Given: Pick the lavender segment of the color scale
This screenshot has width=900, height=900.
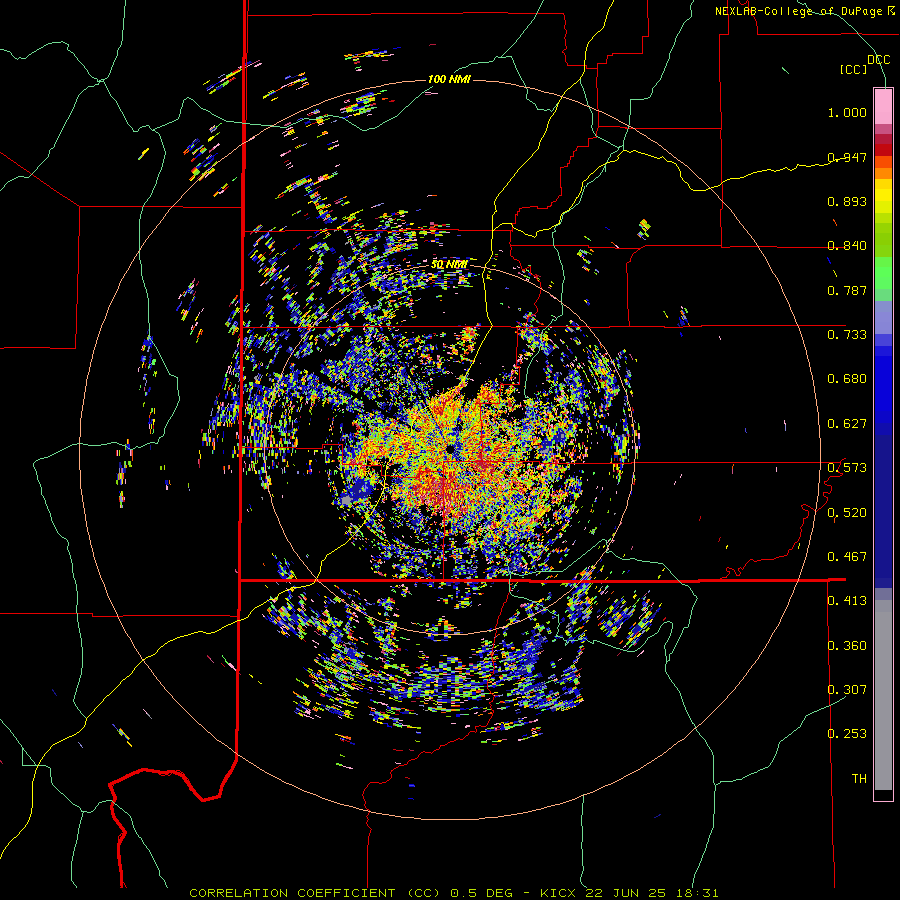Looking at the screenshot, I should pyautogui.click(x=883, y=317).
